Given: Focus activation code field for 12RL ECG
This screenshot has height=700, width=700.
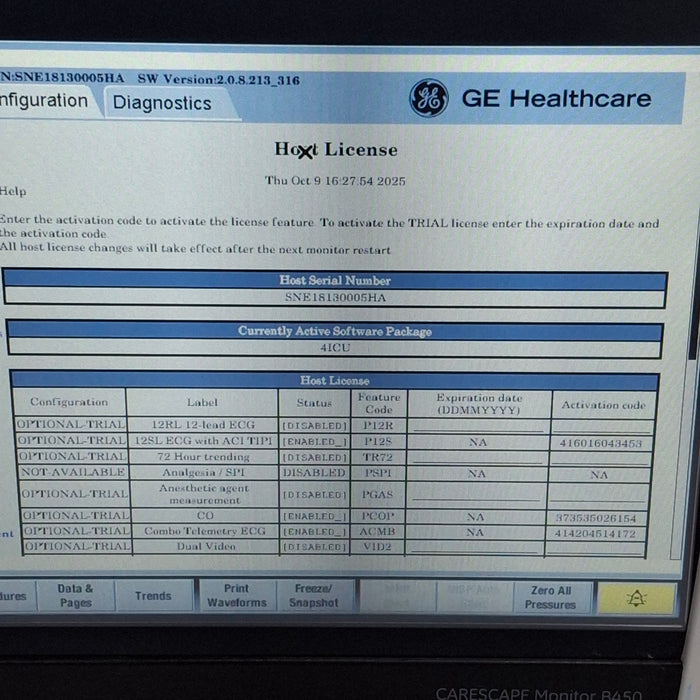Looking at the screenshot, I should [x=602, y=426].
